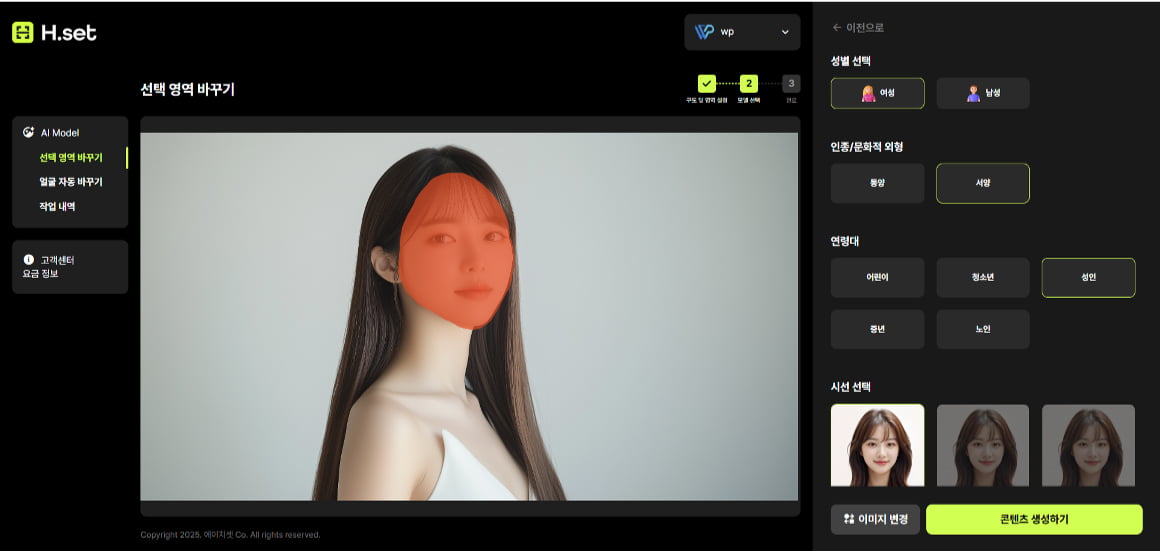Screen dimensions: 1160x551
Task: Select the 여성 female avatar option
Action: click(x=877, y=93)
